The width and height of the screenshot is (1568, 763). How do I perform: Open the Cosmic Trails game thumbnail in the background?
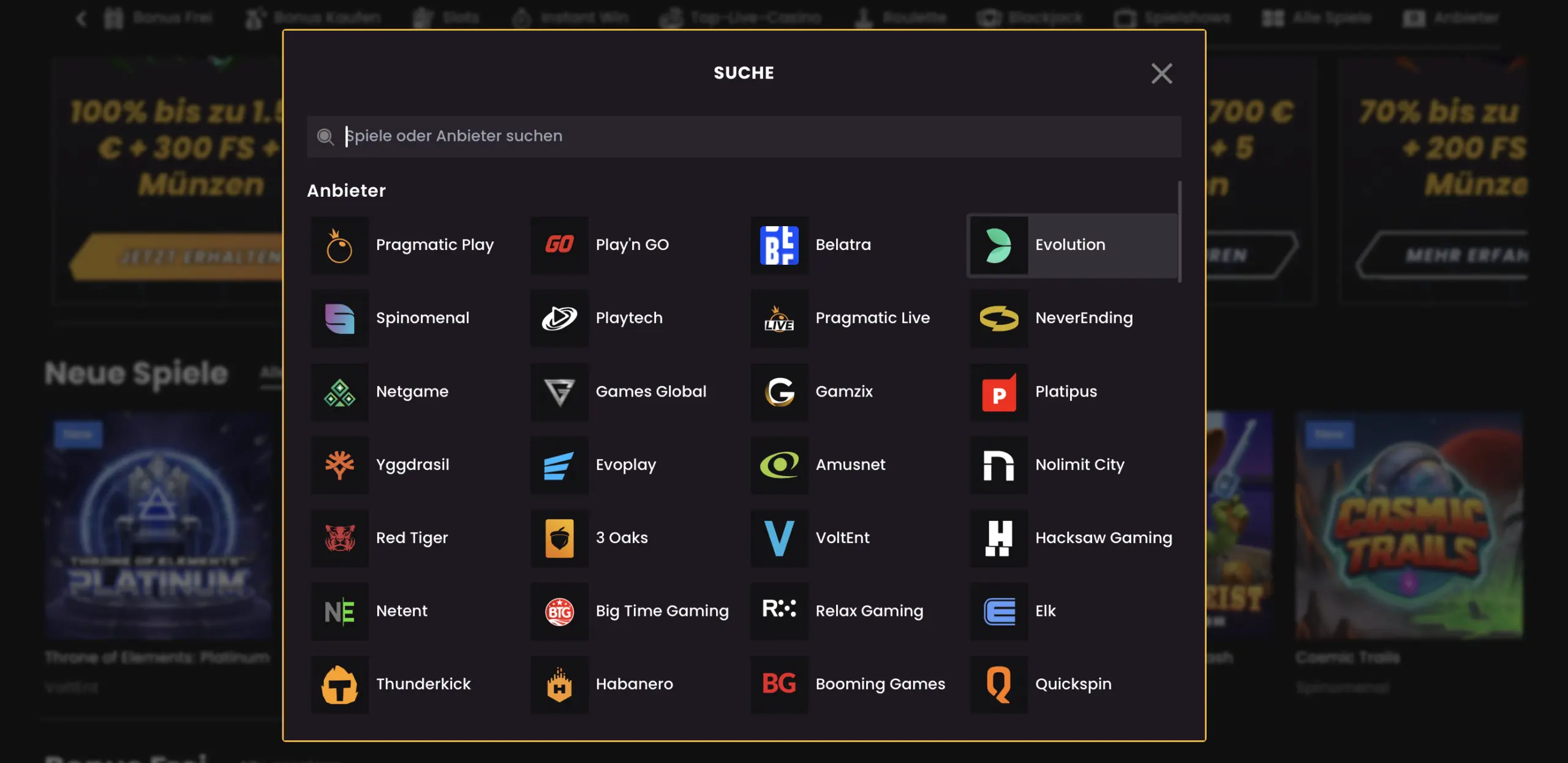click(1409, 525)
